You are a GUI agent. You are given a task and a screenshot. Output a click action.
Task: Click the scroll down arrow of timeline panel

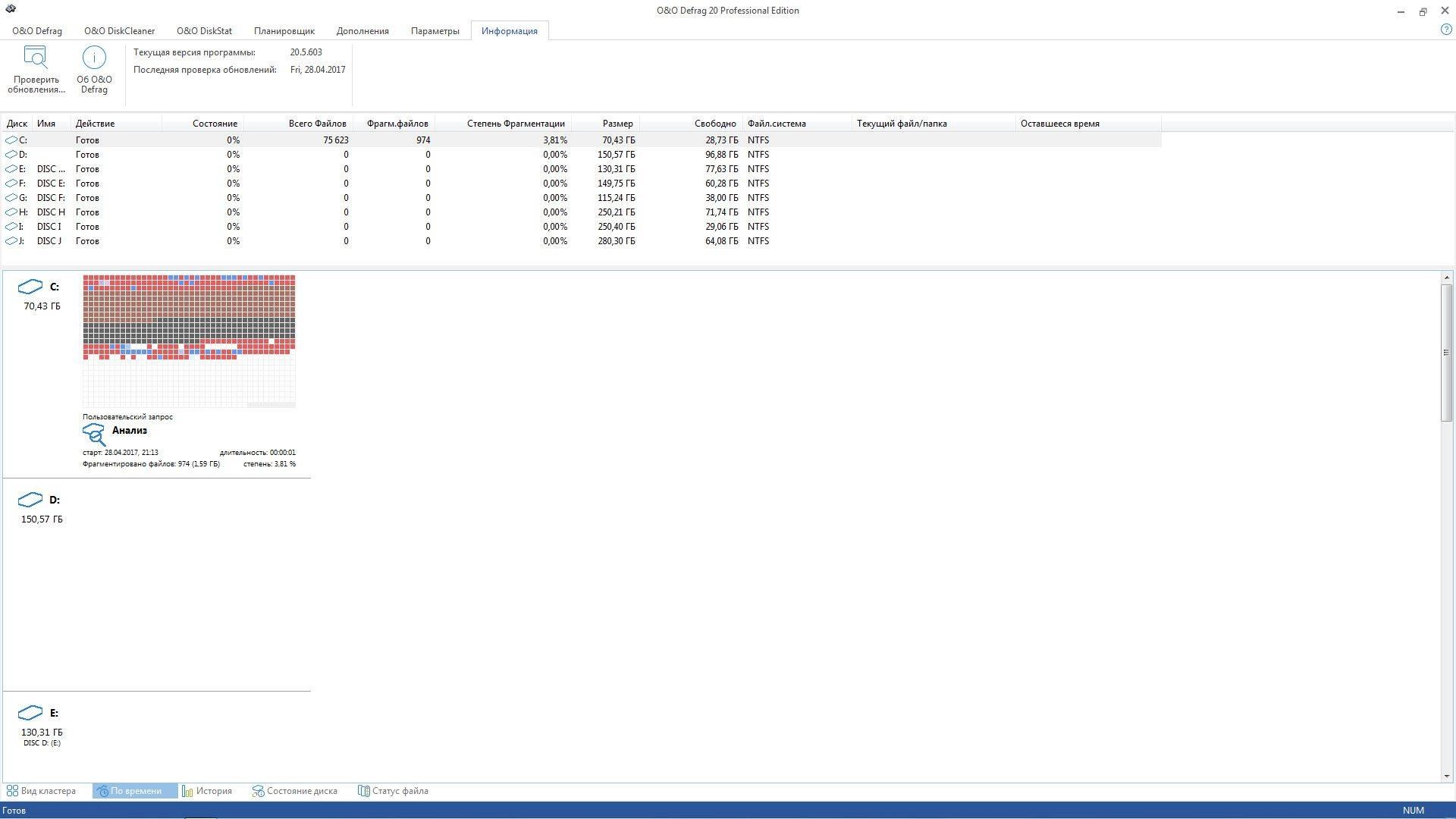pos(1447,776)
